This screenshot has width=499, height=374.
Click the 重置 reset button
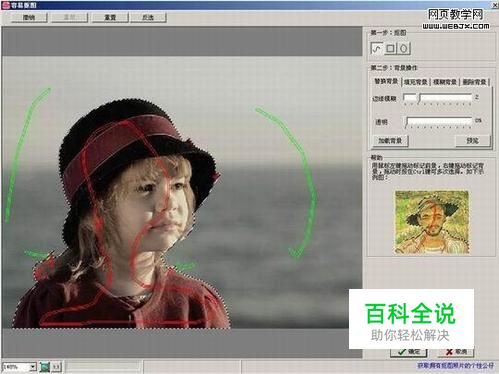point(110,17)
